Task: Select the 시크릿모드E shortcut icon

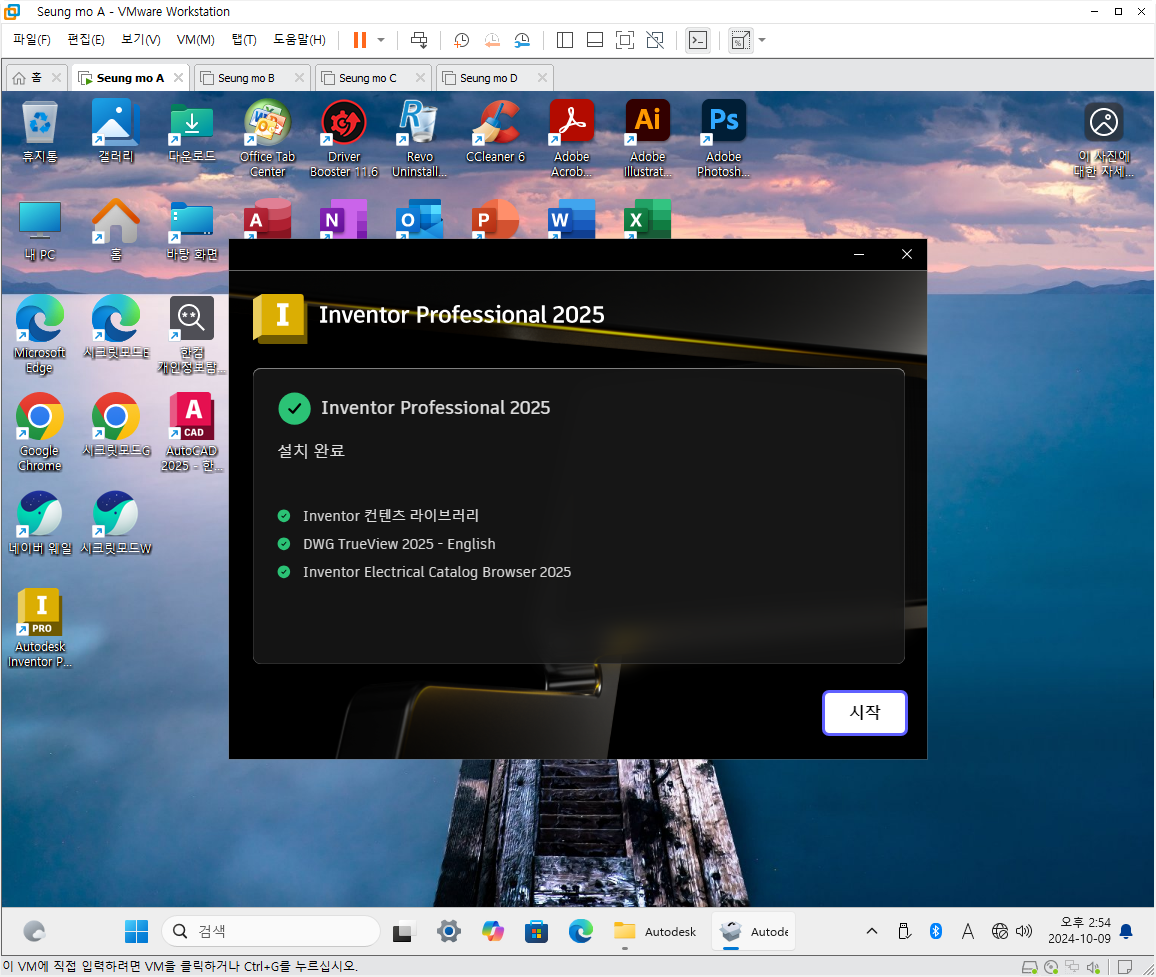Action: [x=116, y=327]
